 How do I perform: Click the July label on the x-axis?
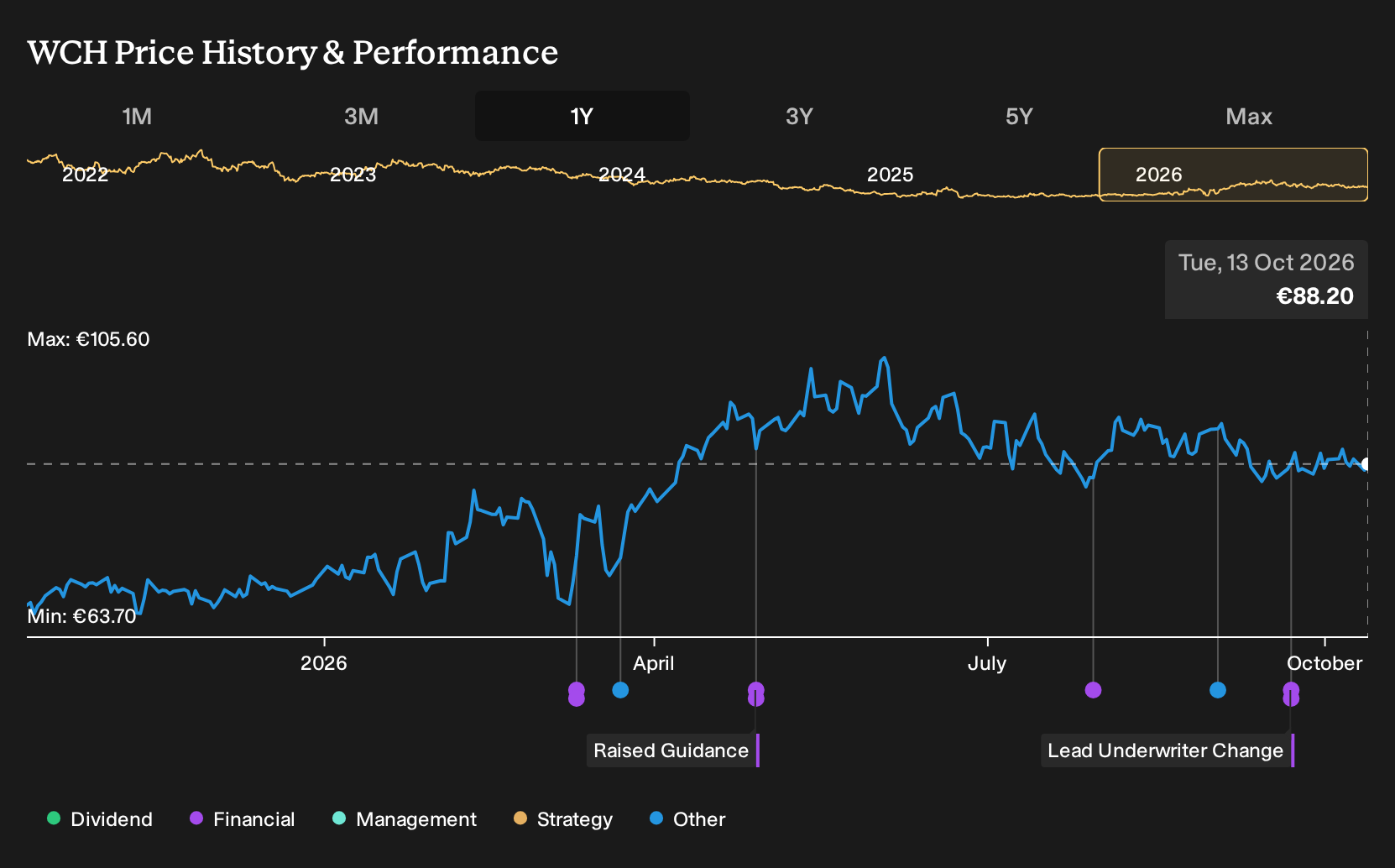[986, 663]
